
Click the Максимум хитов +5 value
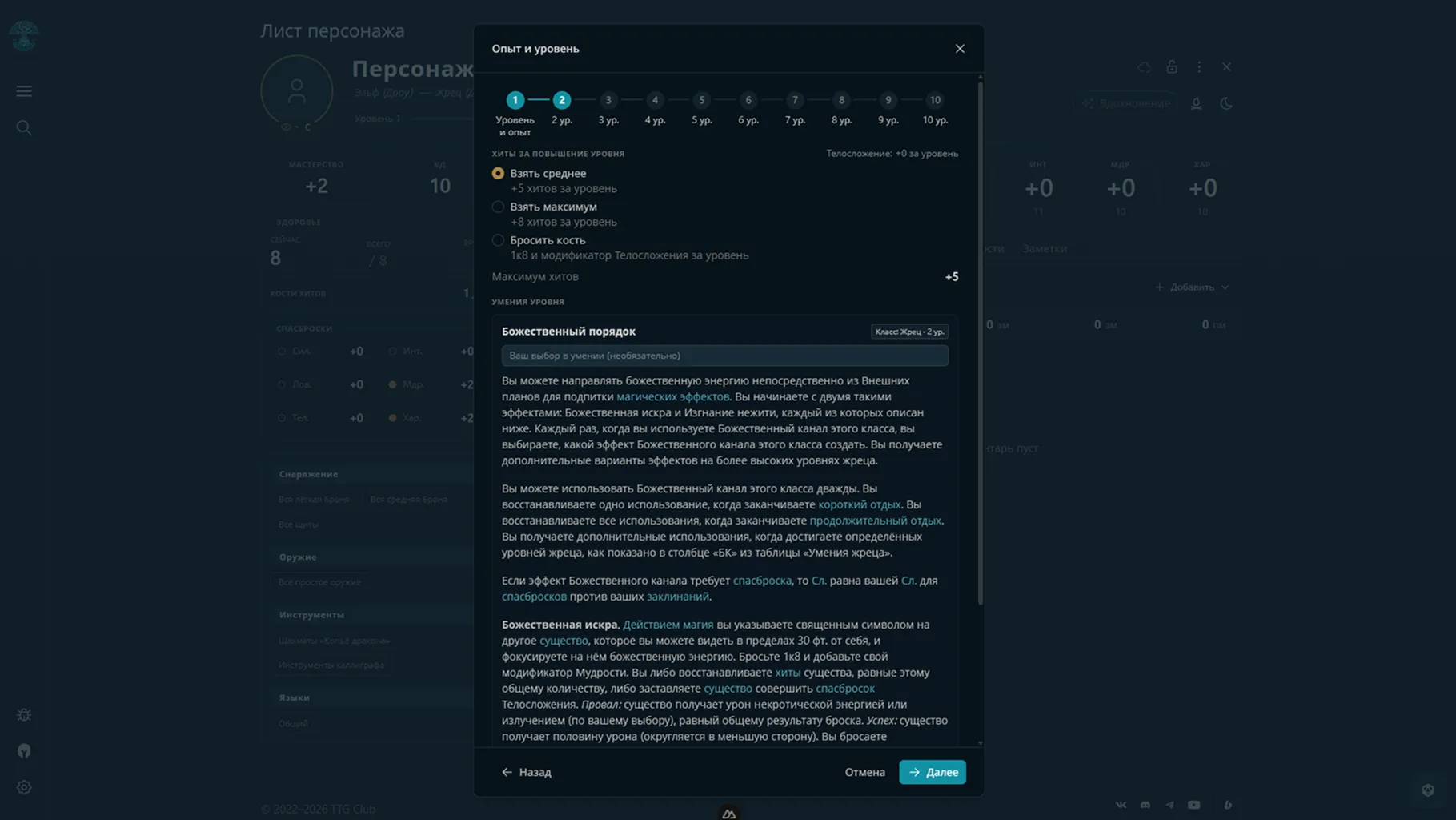[952, 277]
